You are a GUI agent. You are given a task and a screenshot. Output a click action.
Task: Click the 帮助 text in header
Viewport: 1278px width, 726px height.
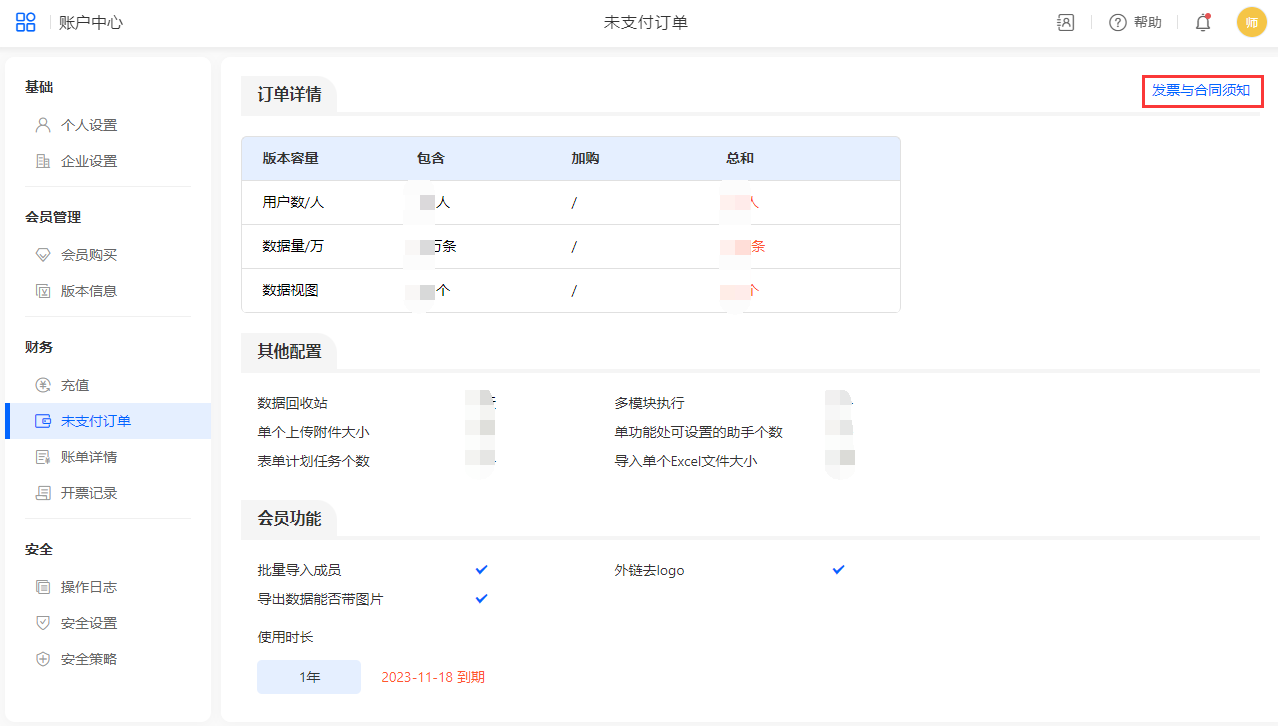(x=1147, y=22)
